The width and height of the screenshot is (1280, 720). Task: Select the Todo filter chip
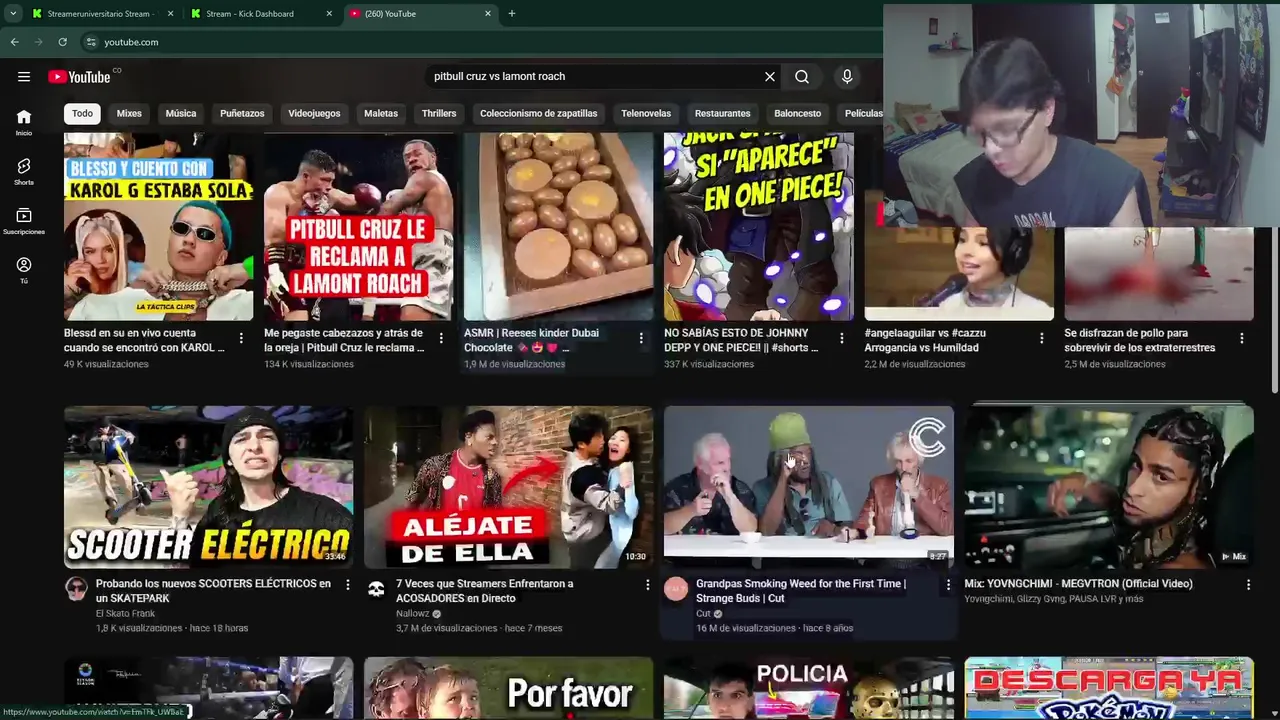tap(82, 113)
